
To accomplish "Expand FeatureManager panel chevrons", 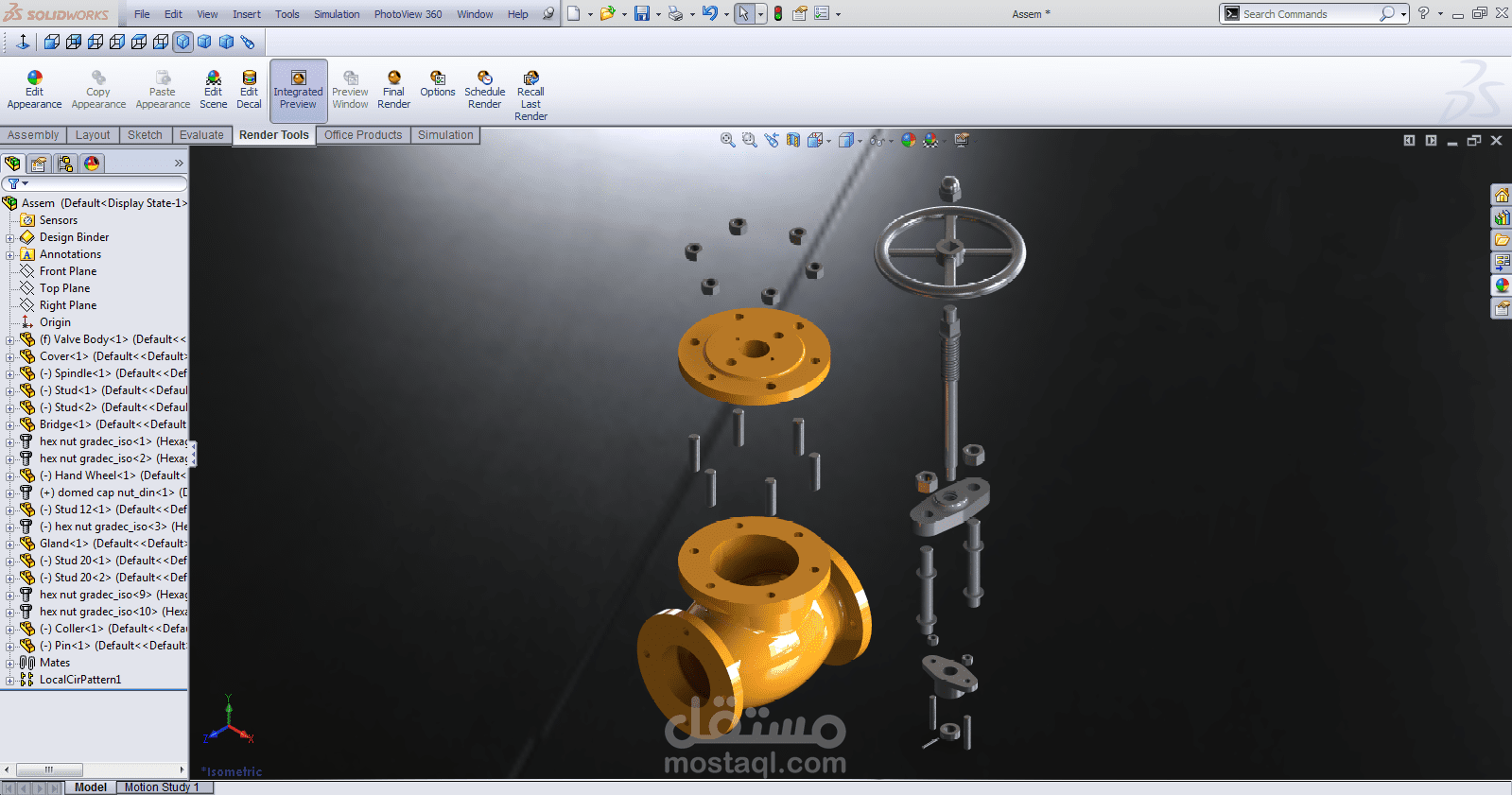I will pyautogui.click(x=179, y=164).
